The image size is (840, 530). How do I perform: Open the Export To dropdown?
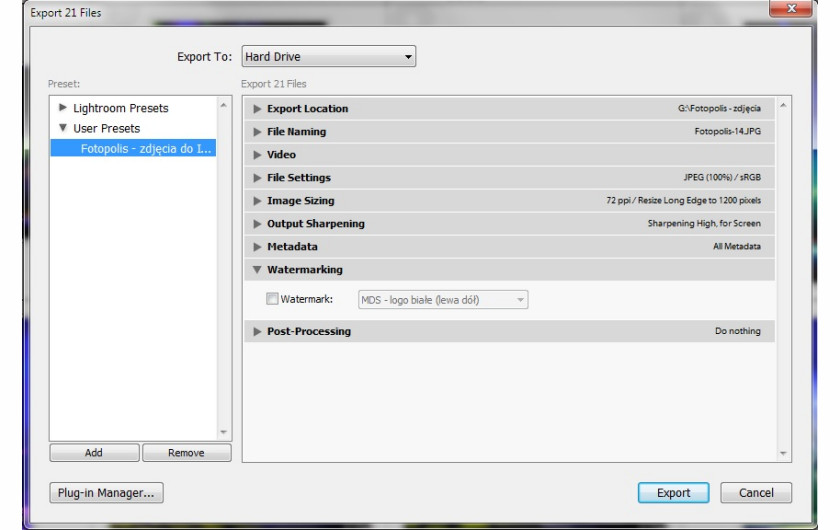pyautogui.click(x=328, y=56)
